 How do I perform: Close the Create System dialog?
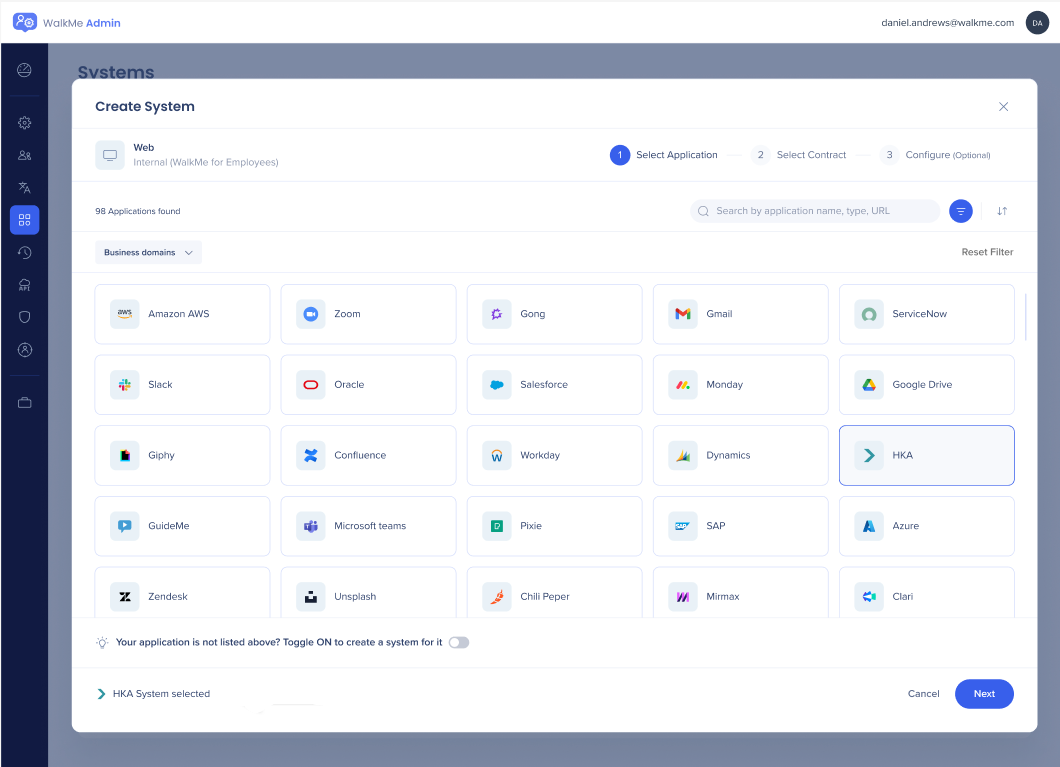1003,107
